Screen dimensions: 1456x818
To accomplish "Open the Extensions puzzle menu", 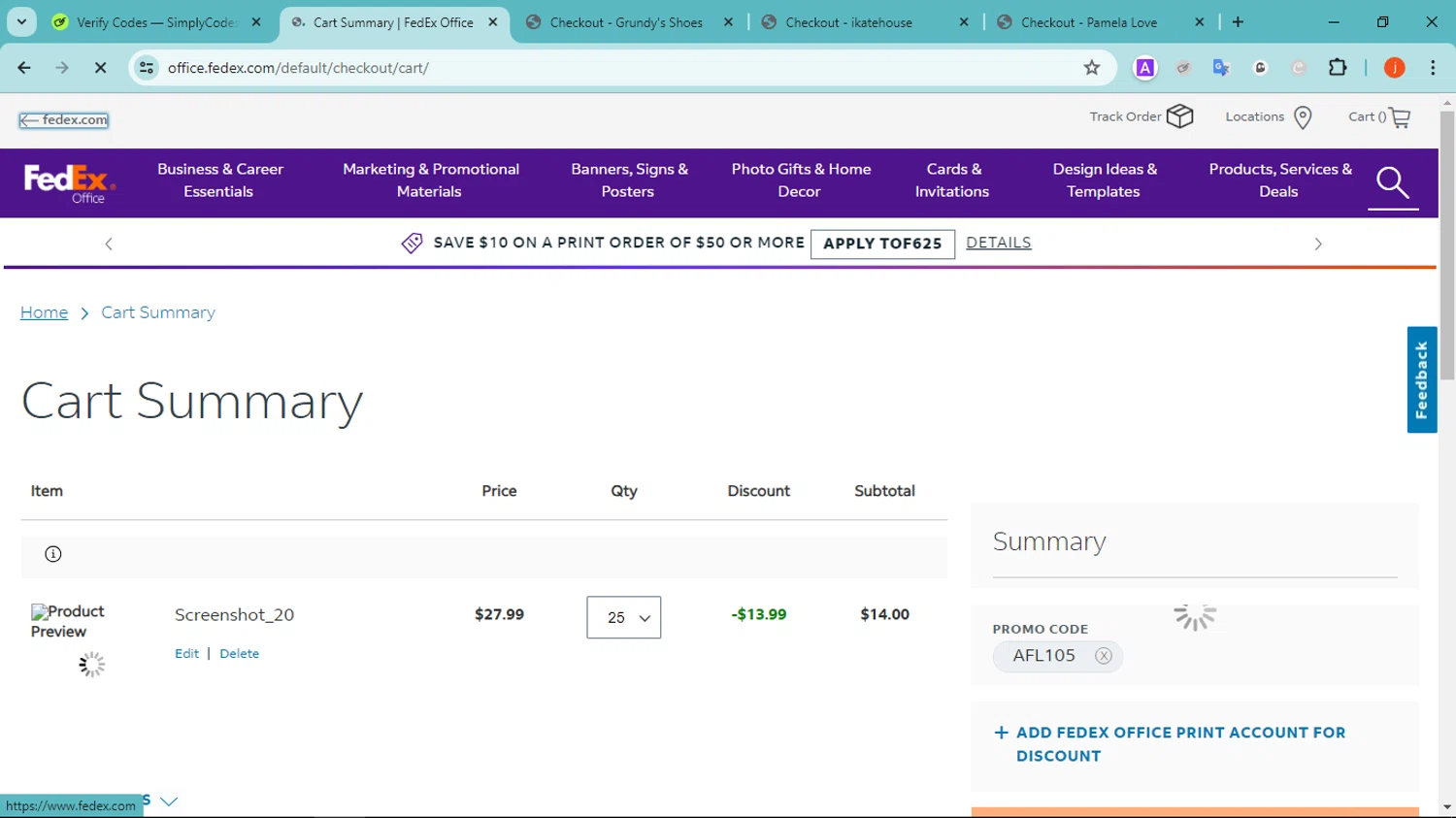I will [1338, 68].
